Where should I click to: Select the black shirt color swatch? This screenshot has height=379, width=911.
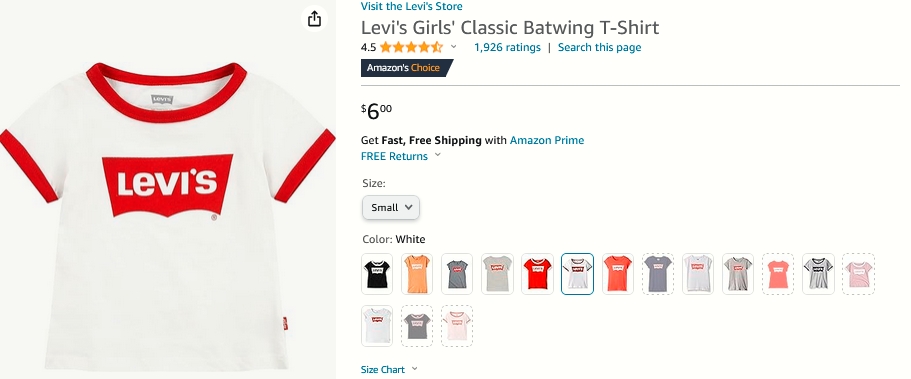[377, 274]
